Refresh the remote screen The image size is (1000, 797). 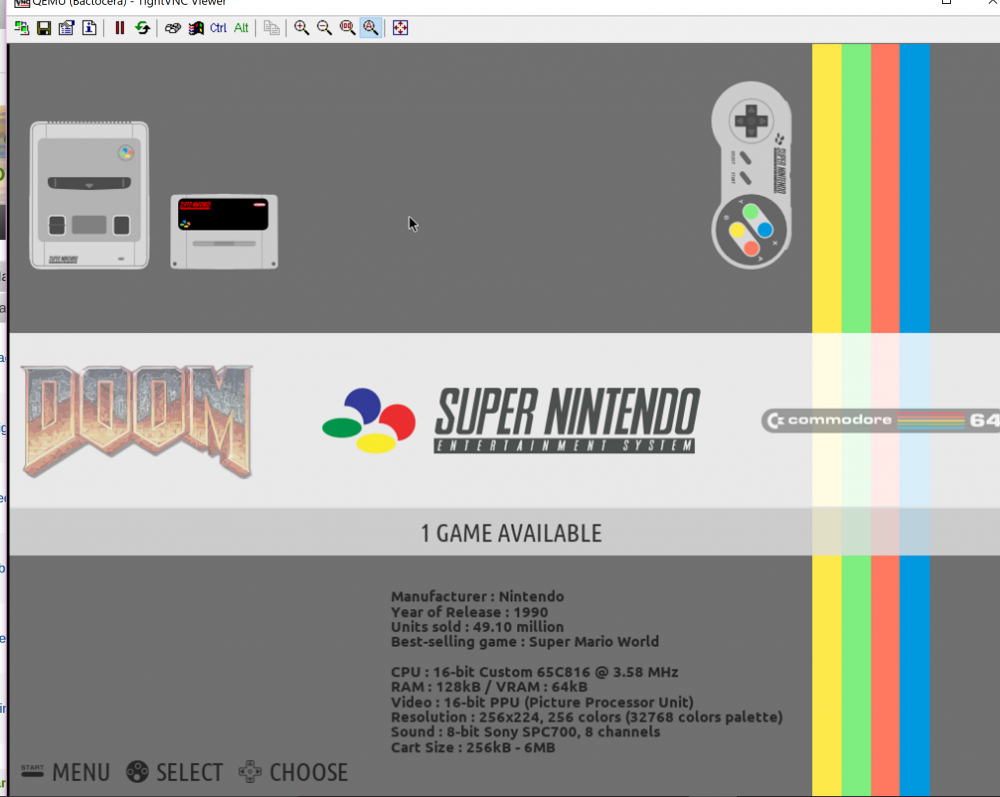pos(142,28)
